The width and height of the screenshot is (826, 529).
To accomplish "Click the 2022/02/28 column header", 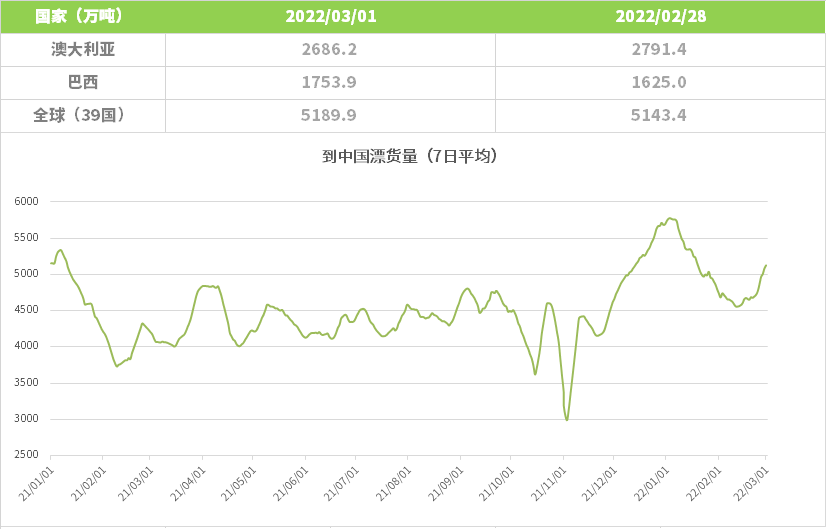I will click(x=661, y=16).
